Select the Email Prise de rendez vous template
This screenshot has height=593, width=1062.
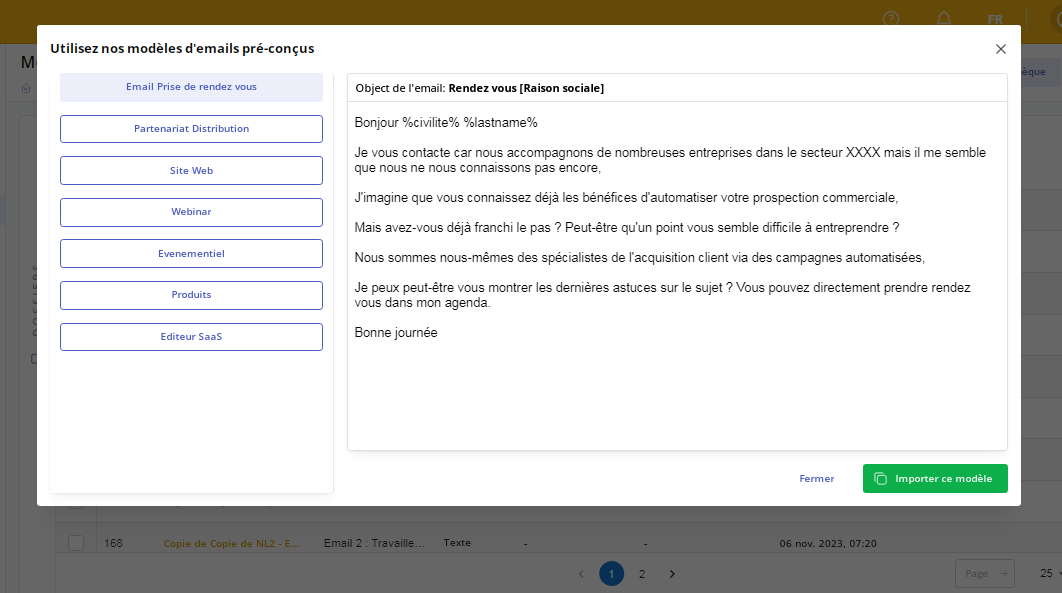(191, 87)
